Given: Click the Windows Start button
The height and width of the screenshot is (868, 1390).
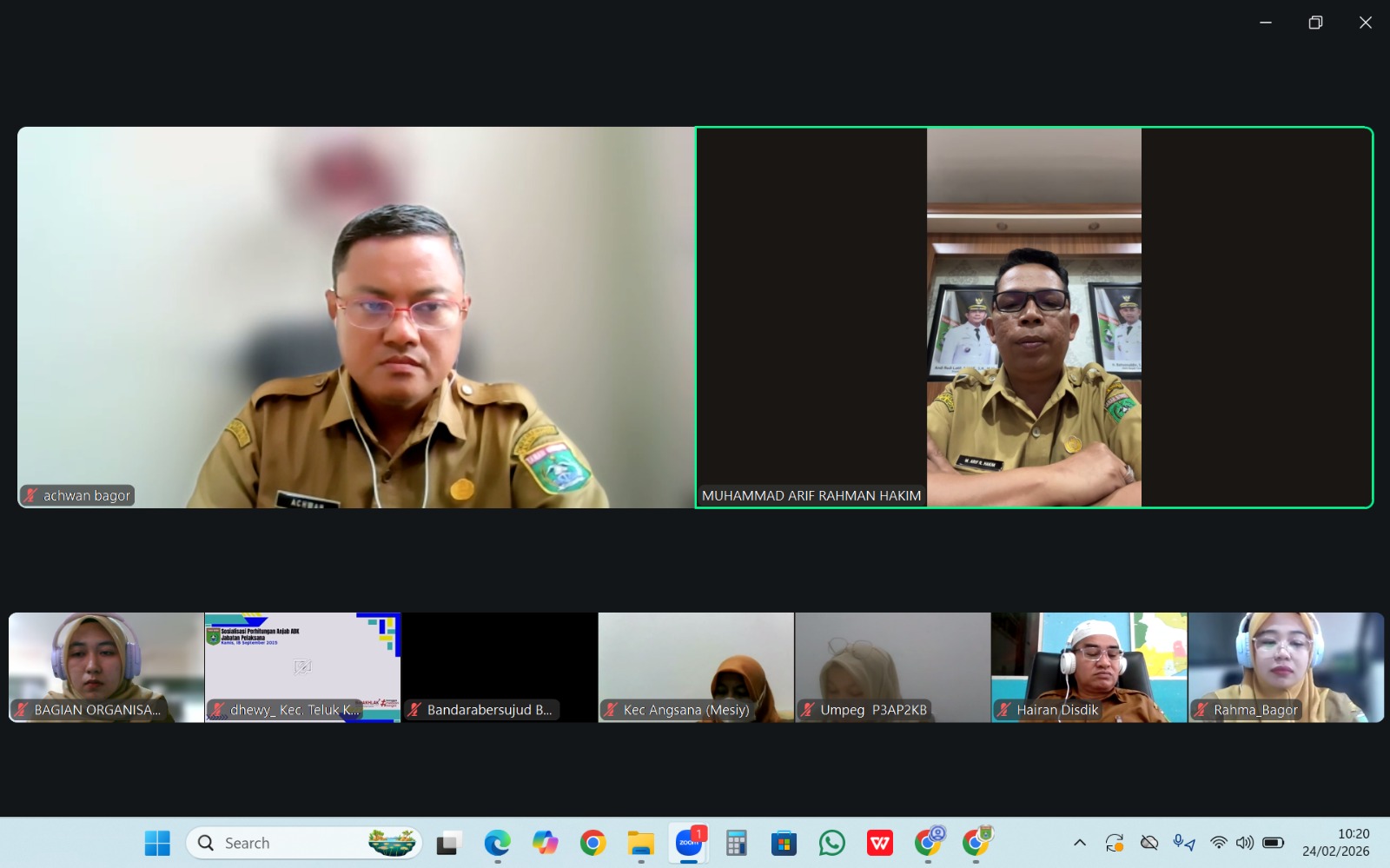Looking at the screenshot, I should point(157,843).
